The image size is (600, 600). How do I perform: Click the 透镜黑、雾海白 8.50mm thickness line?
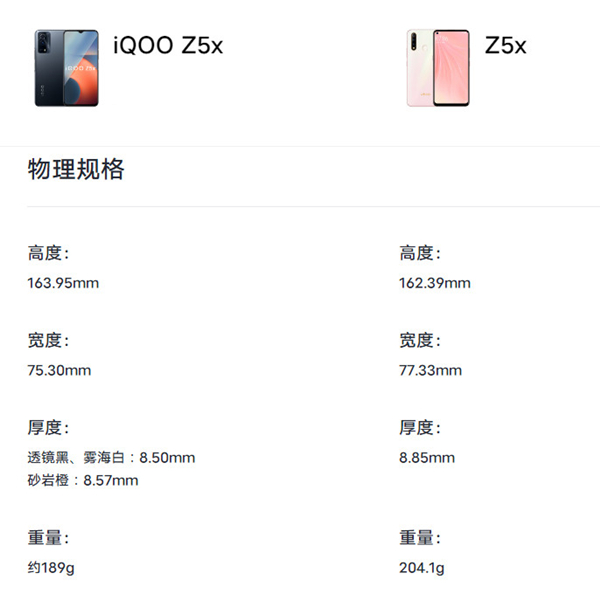pyautogui.click(x=111, y=458)
